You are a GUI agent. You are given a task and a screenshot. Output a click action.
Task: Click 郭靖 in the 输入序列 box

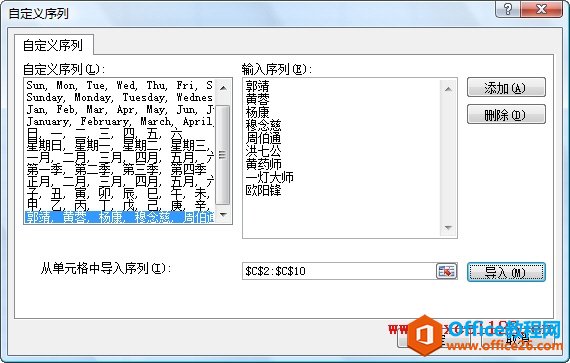pyautogui.click(x=257, y=86)
